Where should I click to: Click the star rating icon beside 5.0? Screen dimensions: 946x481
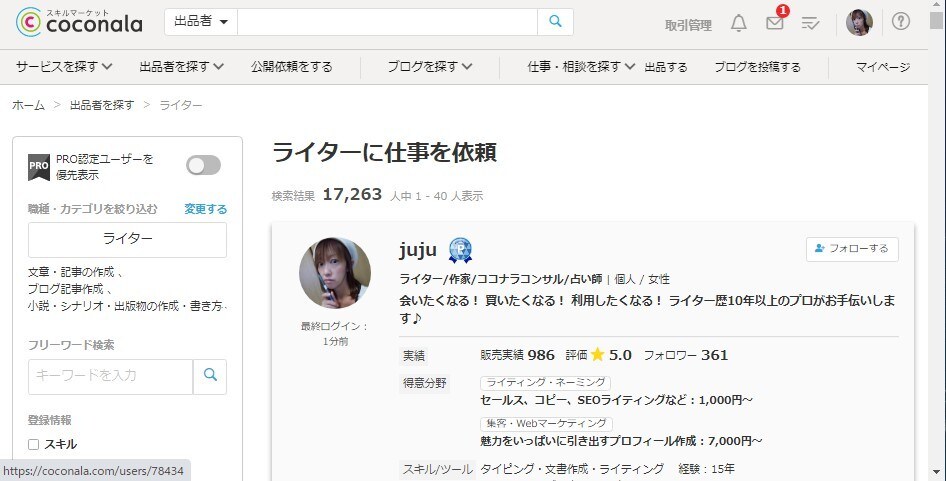click(597, 355)
